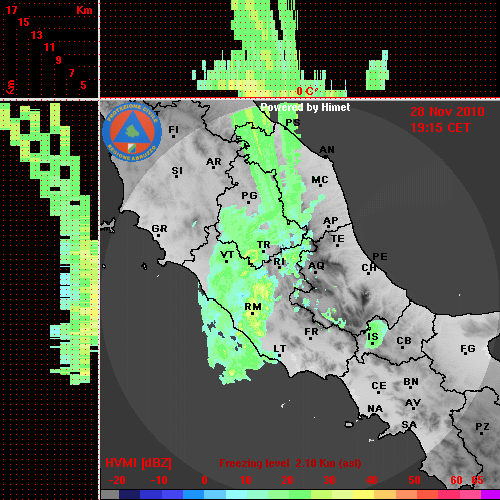
Task: Click the Freezing level 2.10 Km text
Action: pos(290,463)
